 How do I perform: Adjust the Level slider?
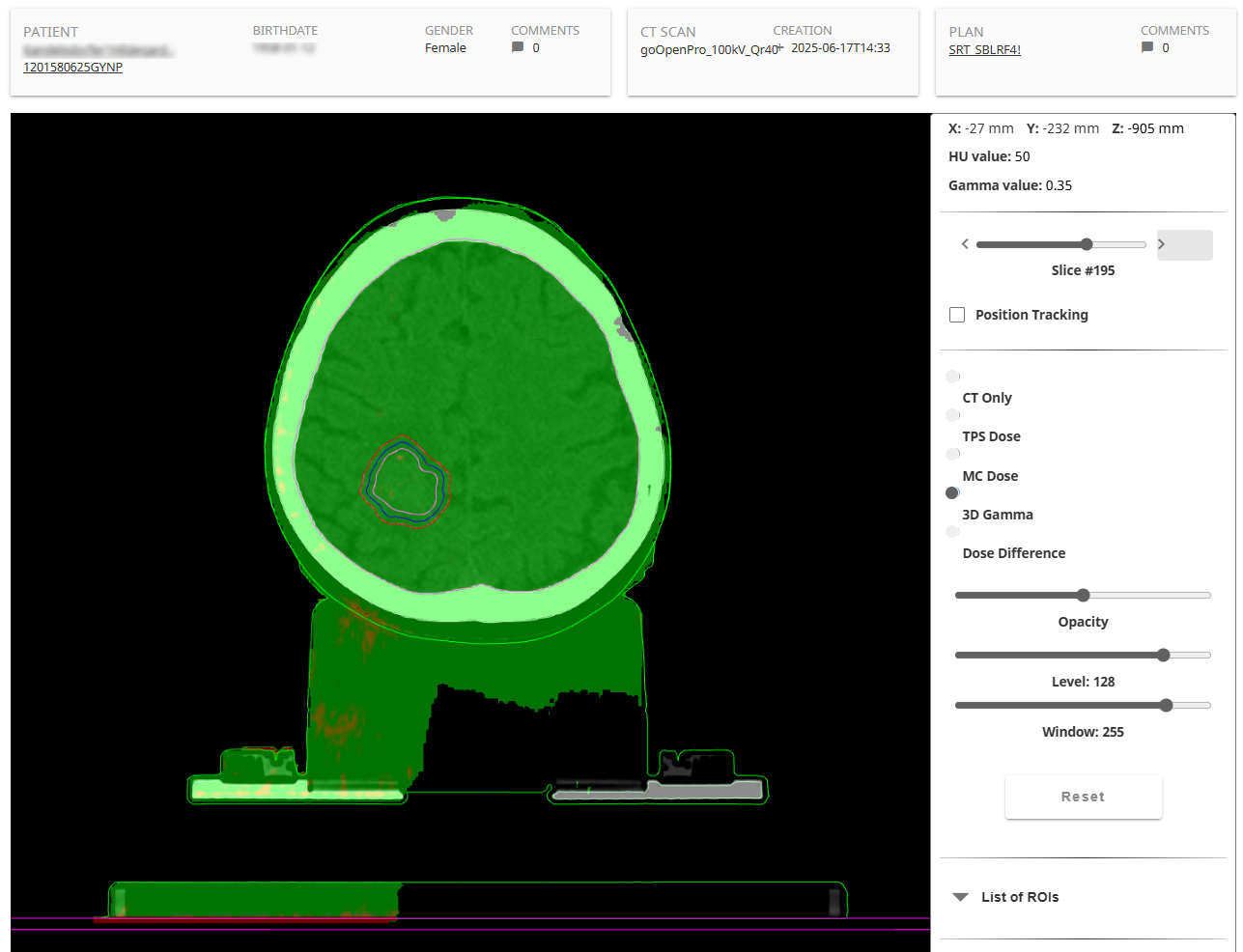click(x=1083, y=656)
